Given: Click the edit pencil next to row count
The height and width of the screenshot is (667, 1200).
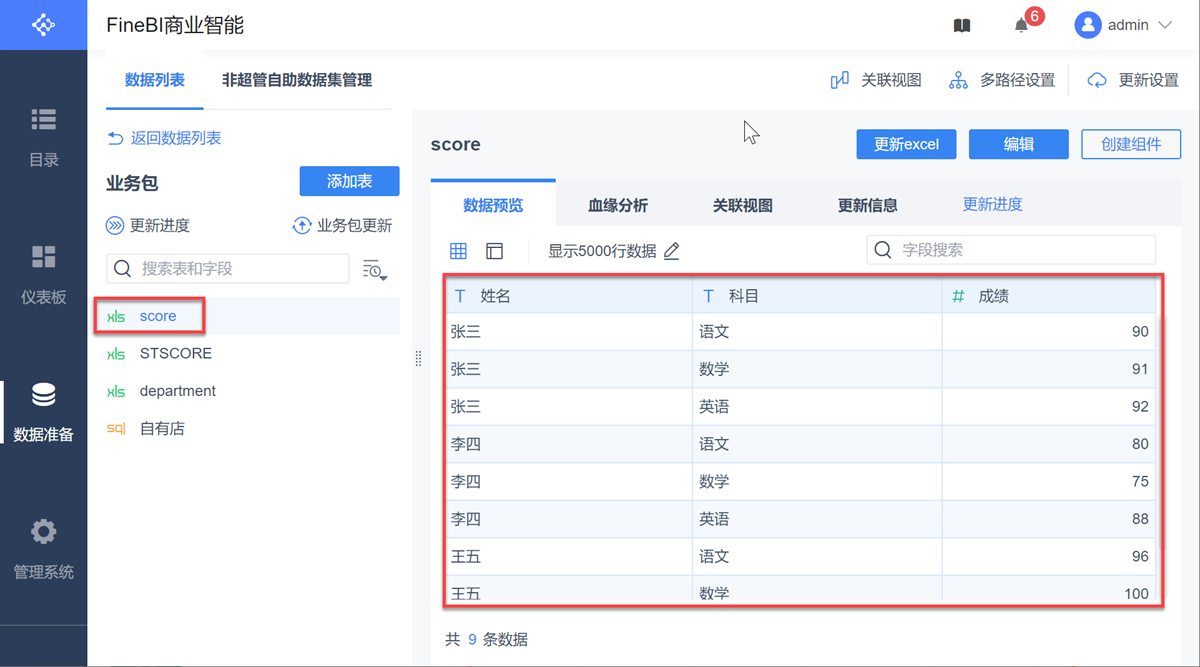Looking at the screenshot, I should click(x=672, y=251).
